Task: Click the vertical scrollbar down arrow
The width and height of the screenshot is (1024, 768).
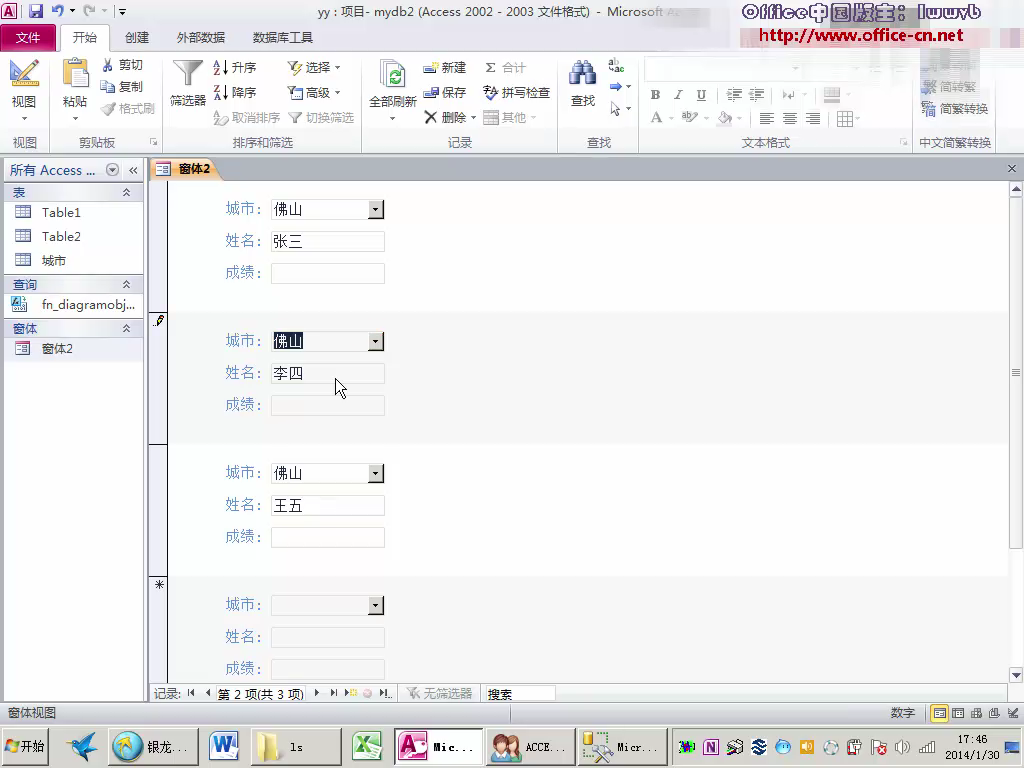Action: pos(1016,675)
